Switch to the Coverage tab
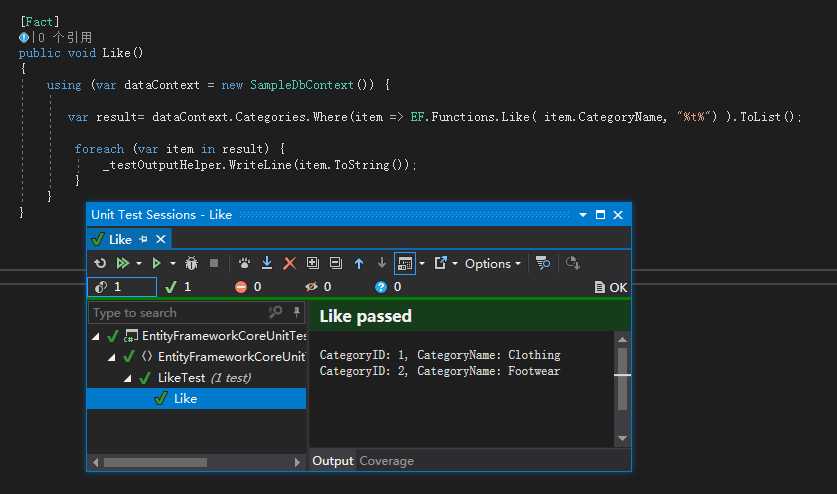 [386, 461]
